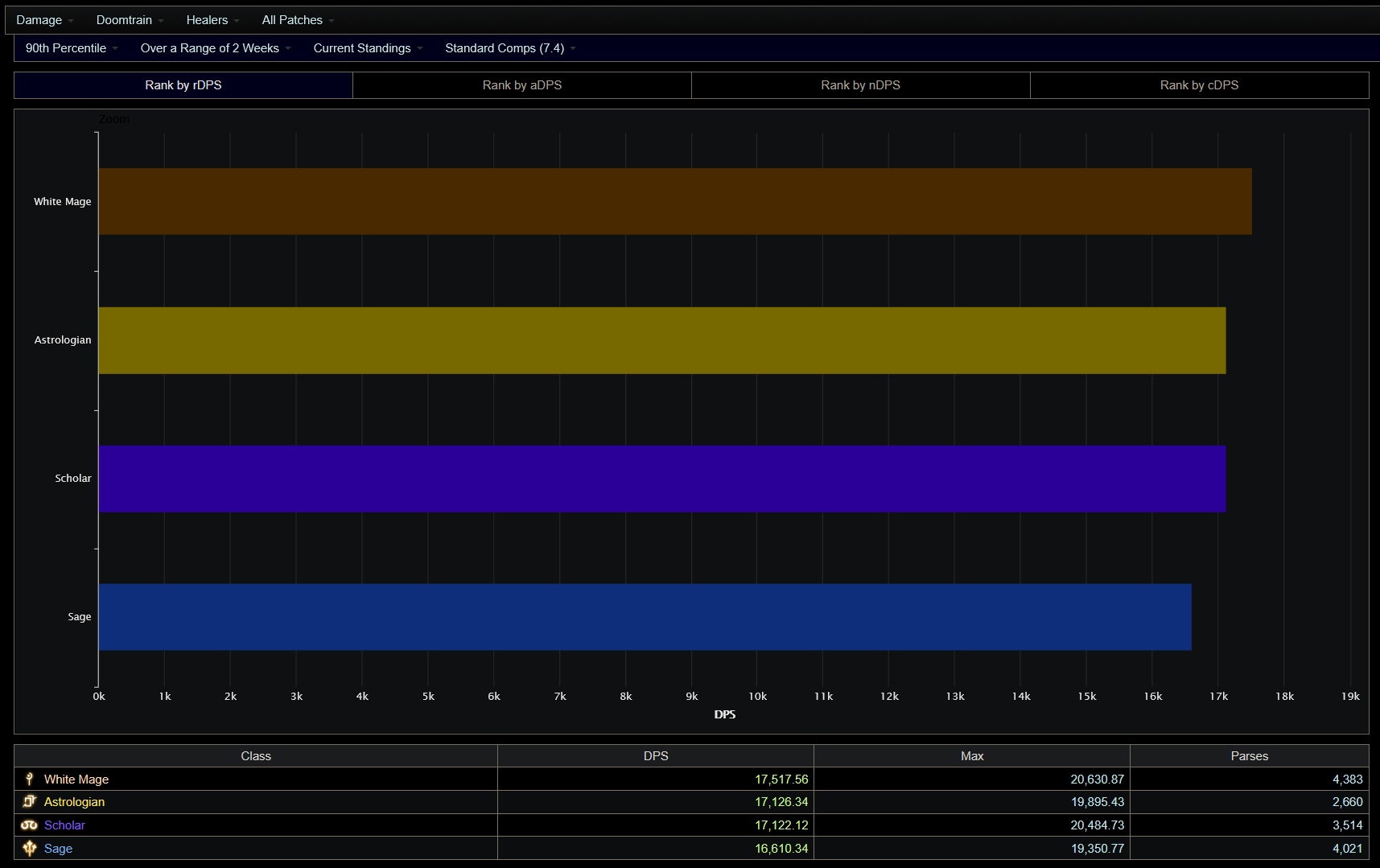1380x868 pixels.
Task: Open the Scholar class link
Action: pos(64,825)
